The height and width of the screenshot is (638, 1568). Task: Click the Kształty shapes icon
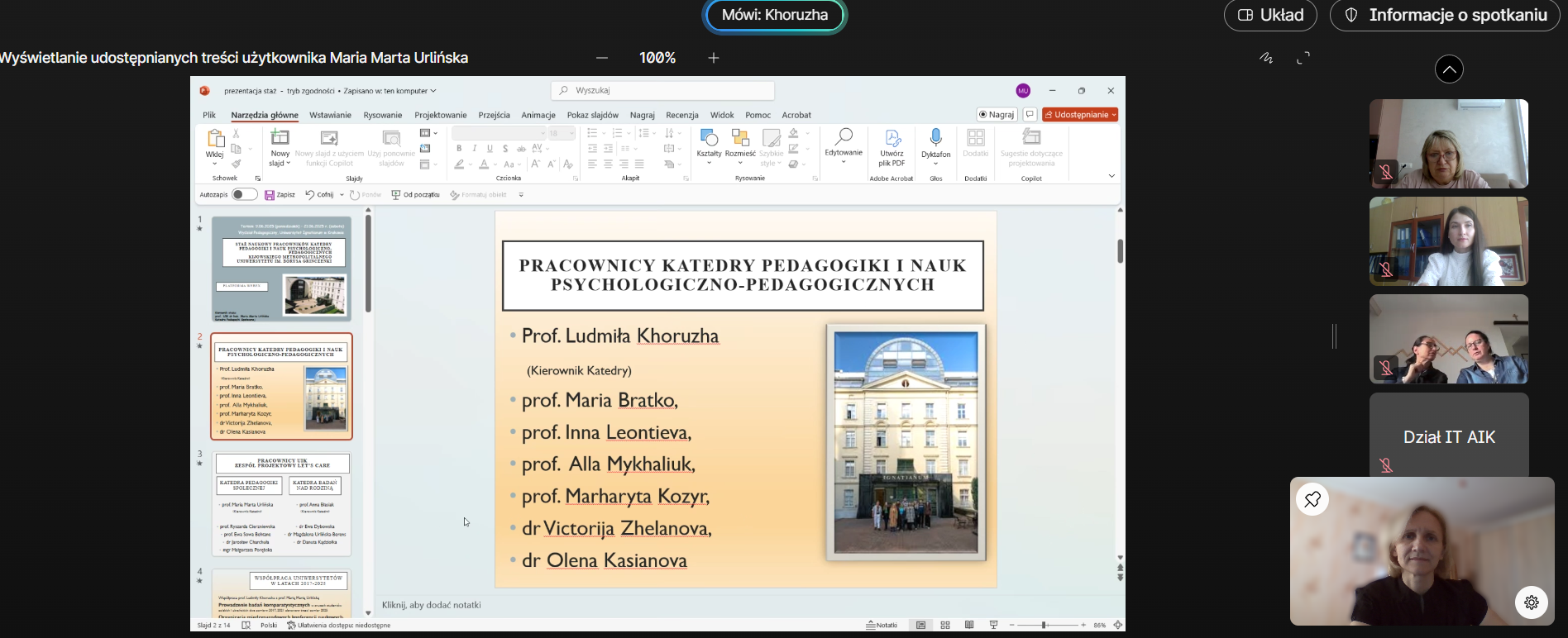coord(709,138)
